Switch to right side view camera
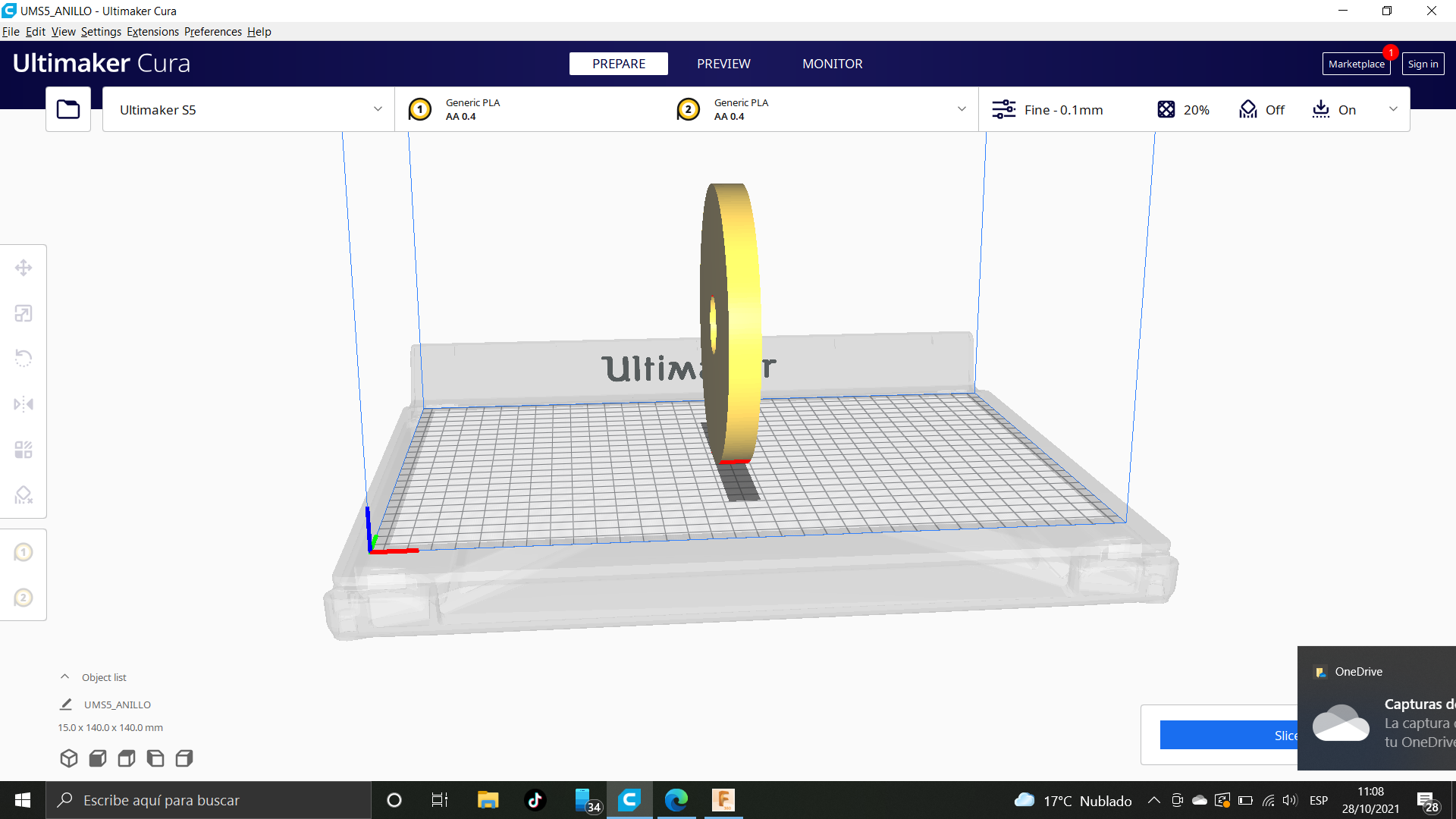1456x819 pixels. [x=184, y=758]
